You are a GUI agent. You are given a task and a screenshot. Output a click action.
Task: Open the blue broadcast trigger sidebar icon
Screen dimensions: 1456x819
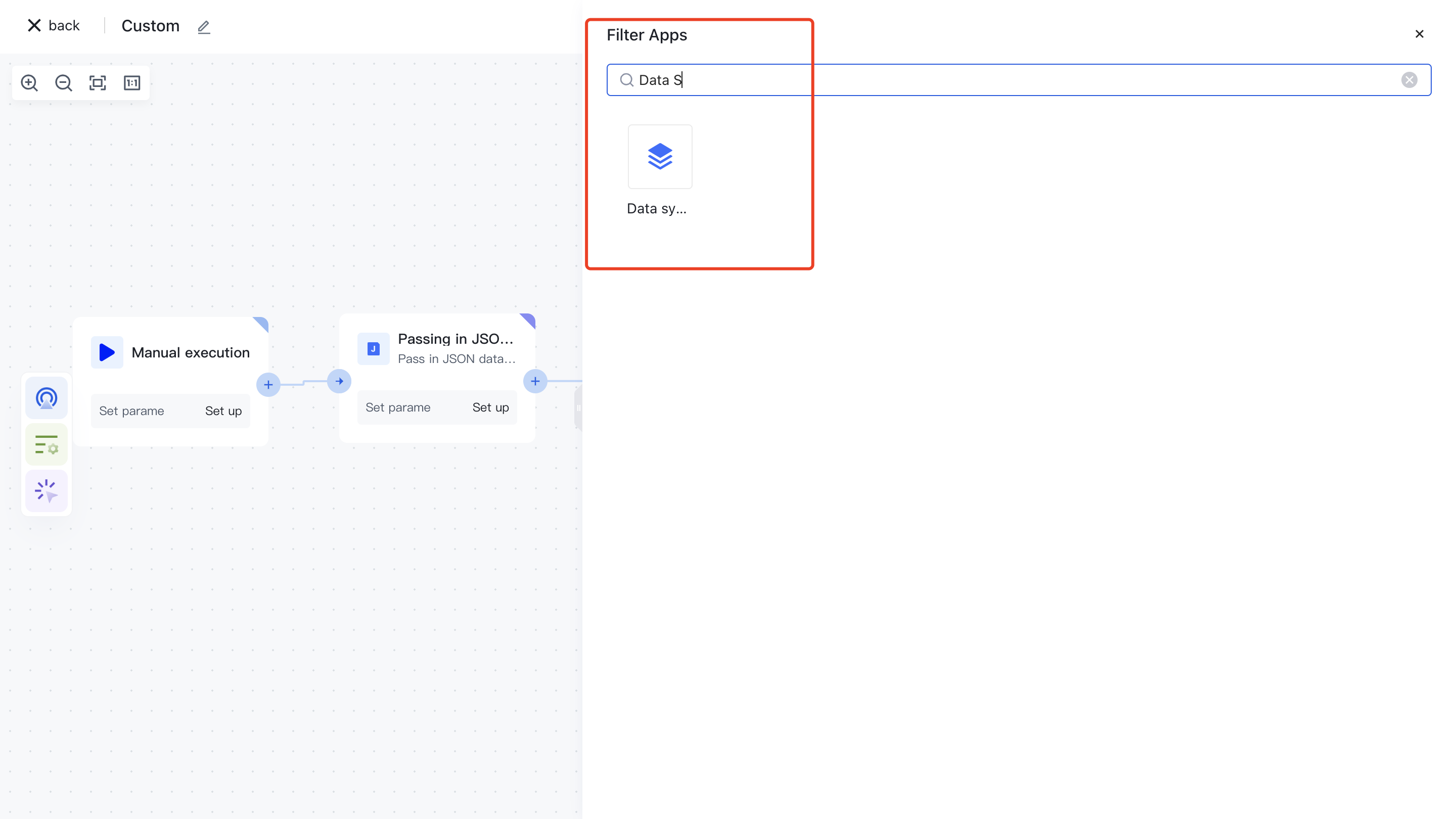coord(47,398)
